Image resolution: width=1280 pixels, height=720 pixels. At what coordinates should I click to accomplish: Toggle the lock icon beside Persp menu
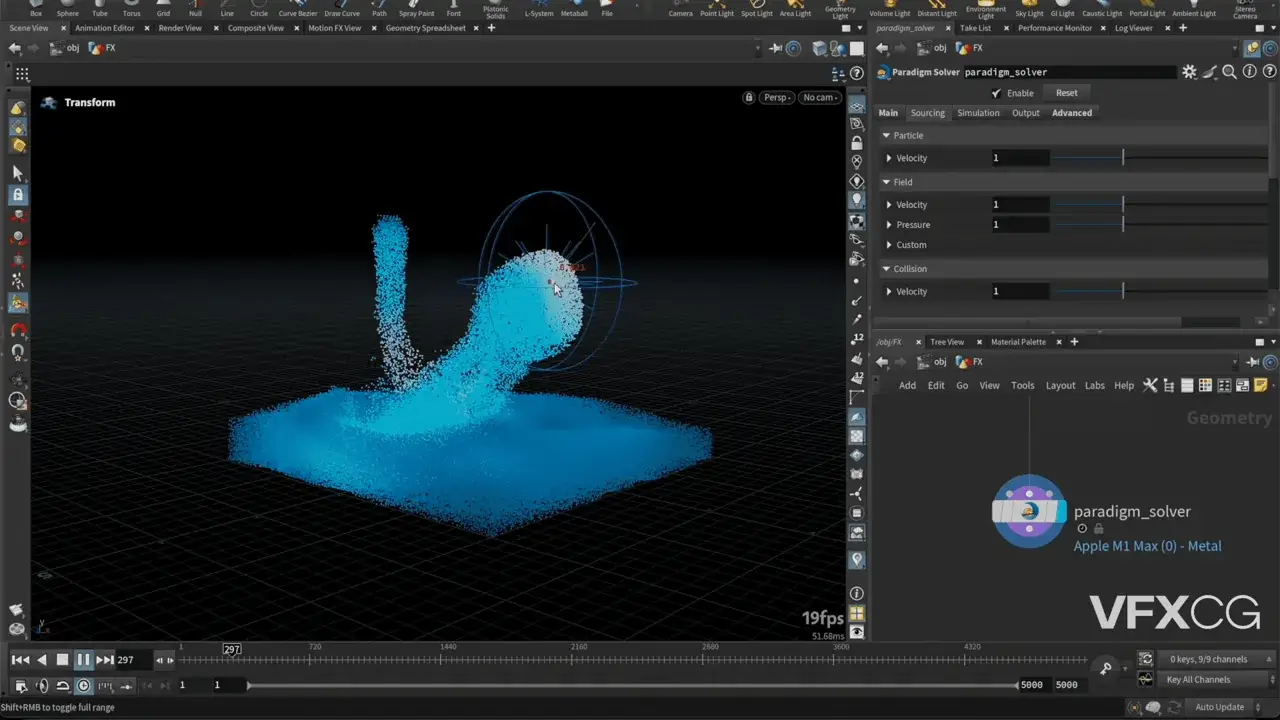(x=749, y=98)
